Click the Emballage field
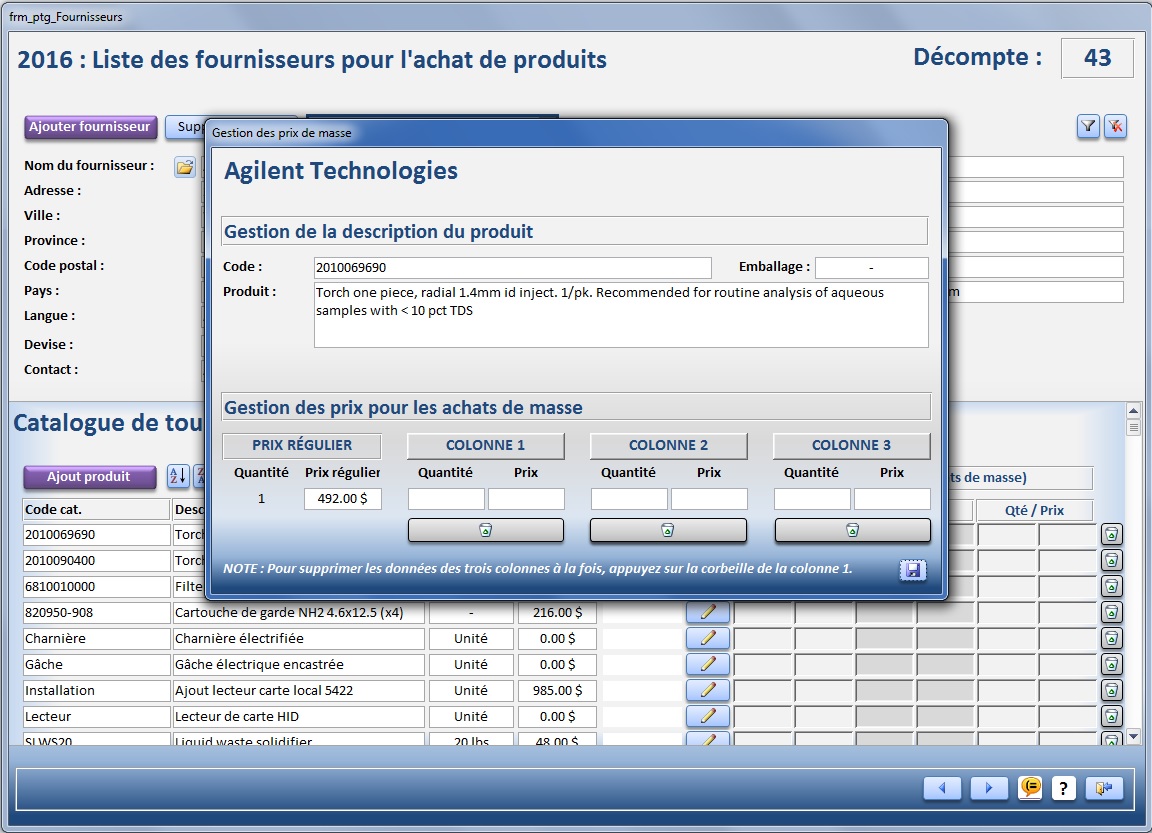 click(x=872, y=267)
